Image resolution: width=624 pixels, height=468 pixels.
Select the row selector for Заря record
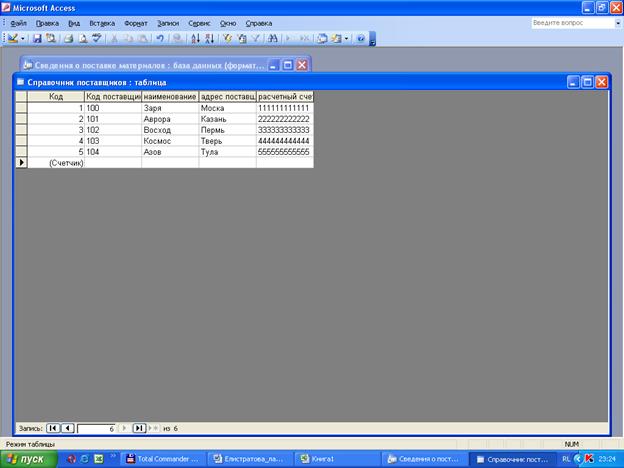tap(21, 108)
